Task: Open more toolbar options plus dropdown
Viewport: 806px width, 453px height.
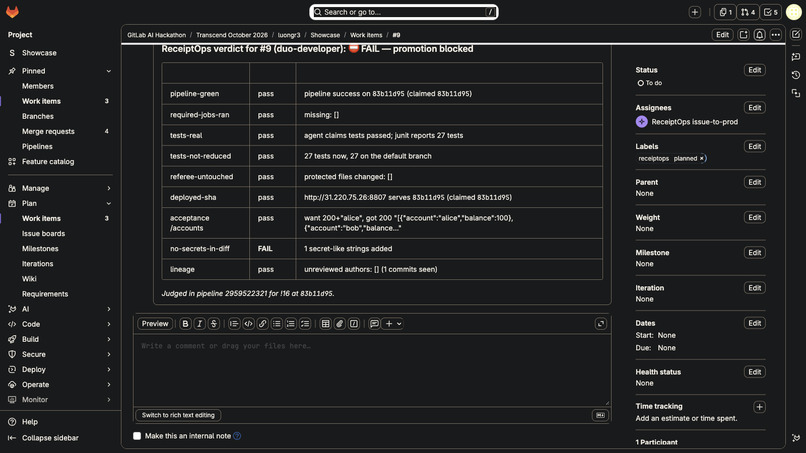Action: (x=393, y=323)
